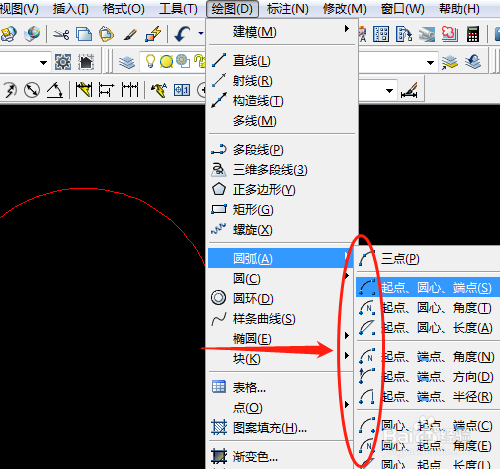The height and width of the screenshot is (469, 500).
Task: Open the 窗口(W) menu
Action: pyautogui.click(x=403, y=9)
